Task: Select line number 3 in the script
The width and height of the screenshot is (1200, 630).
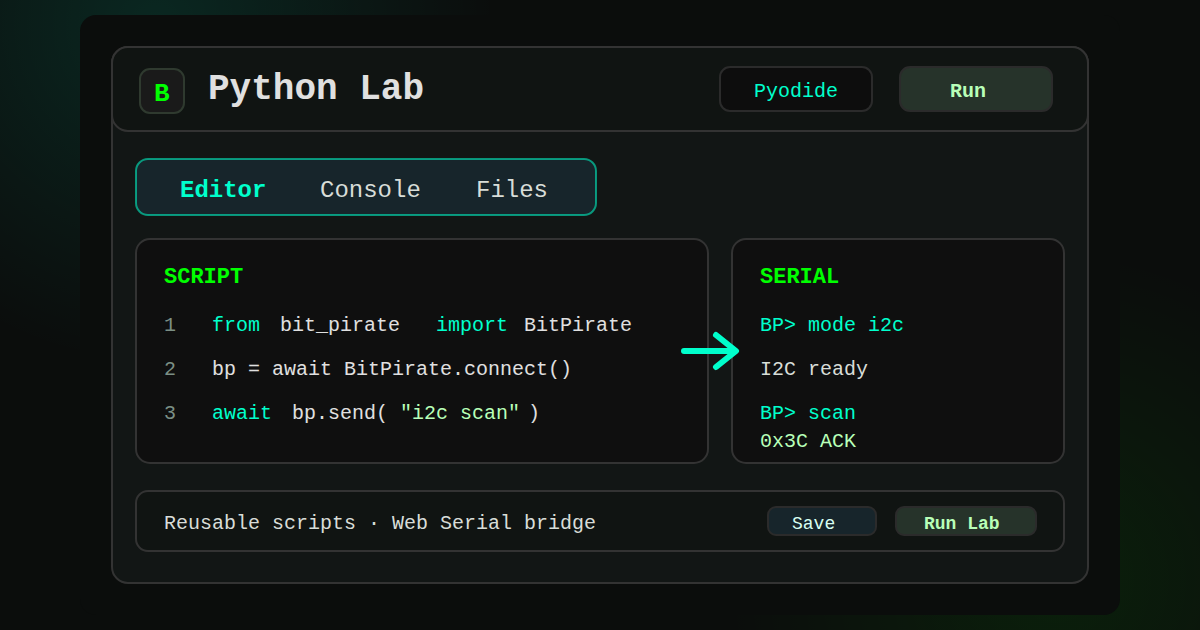Action: [170, 413]
